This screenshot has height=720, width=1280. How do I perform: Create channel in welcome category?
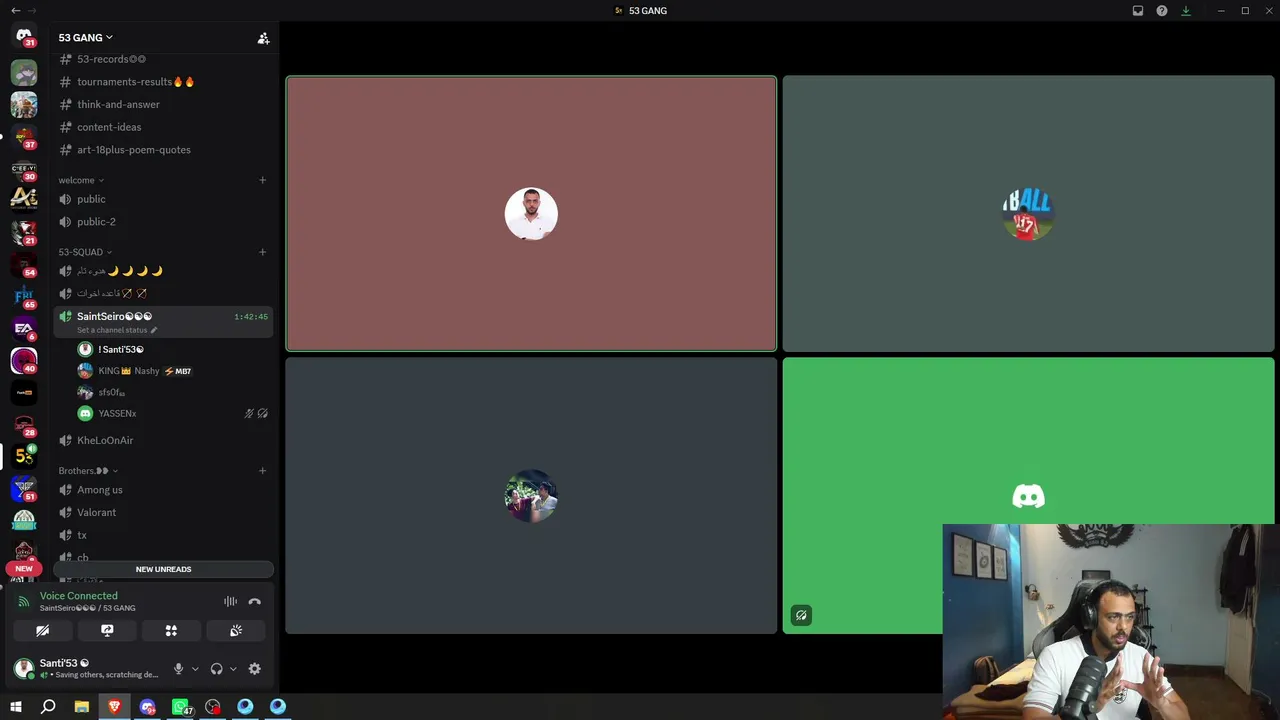[x=262, y=180]
